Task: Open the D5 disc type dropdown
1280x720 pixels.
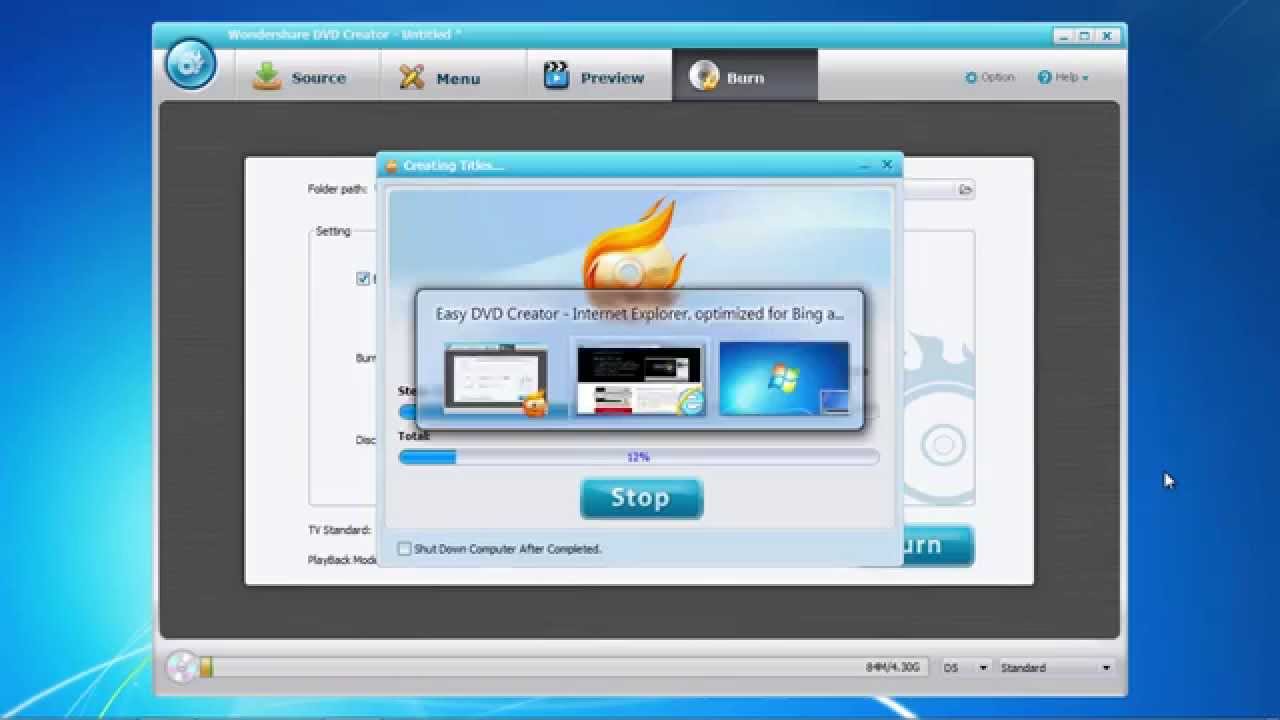Action: coord(966,667)
